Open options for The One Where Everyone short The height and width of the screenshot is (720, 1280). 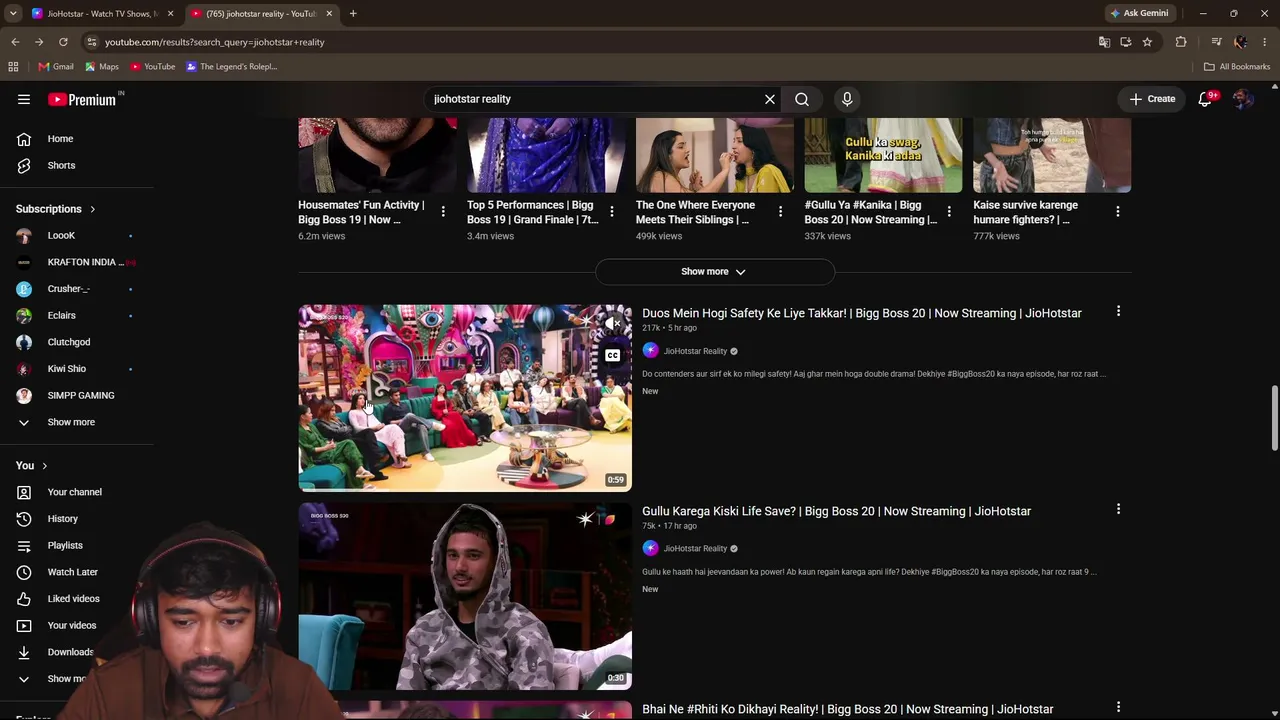pyautogui.click(x=781, y=212)
